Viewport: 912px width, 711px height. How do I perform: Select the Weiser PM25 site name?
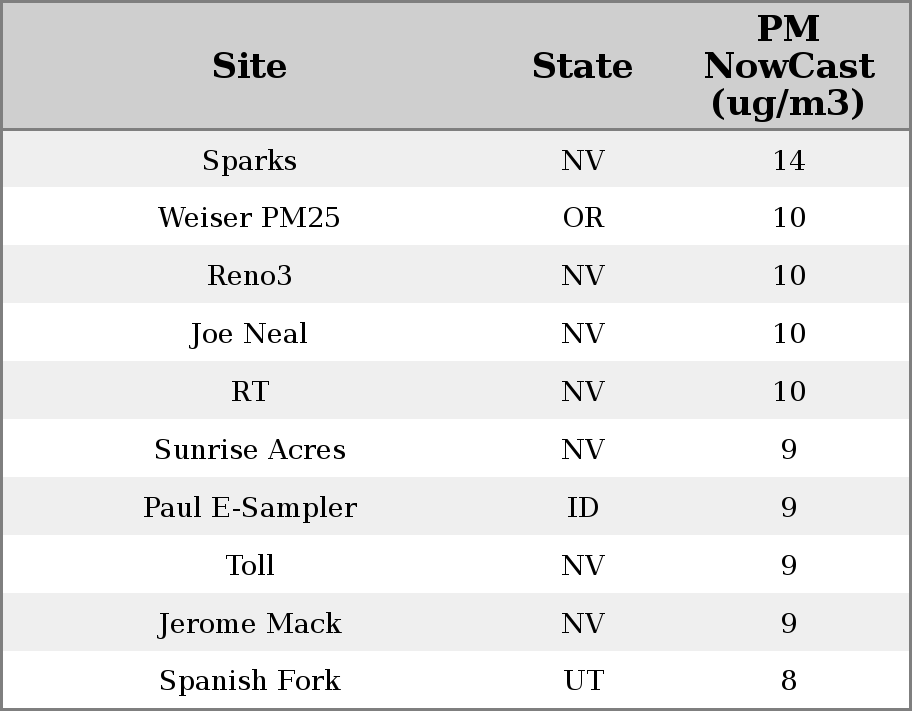click(x=250, y=218)
